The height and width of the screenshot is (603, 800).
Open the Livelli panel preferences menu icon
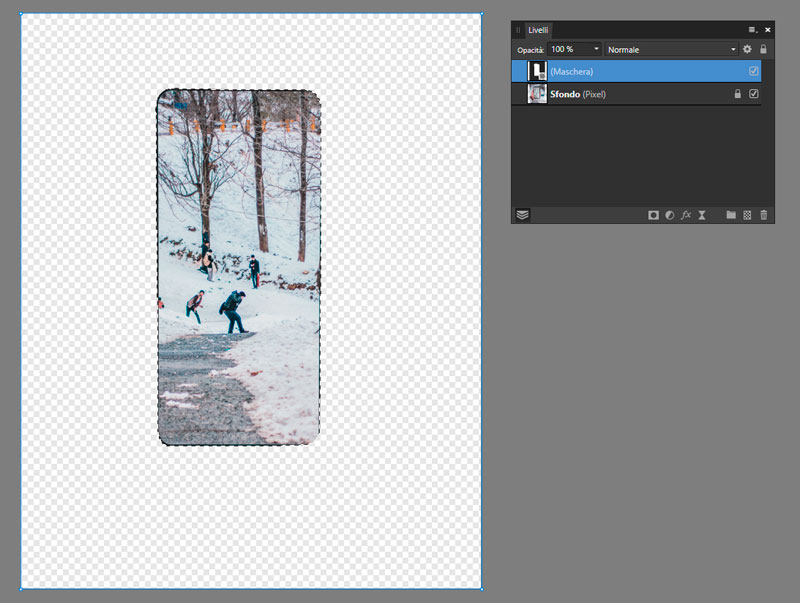pyautogui.click(x=753, y=30)
